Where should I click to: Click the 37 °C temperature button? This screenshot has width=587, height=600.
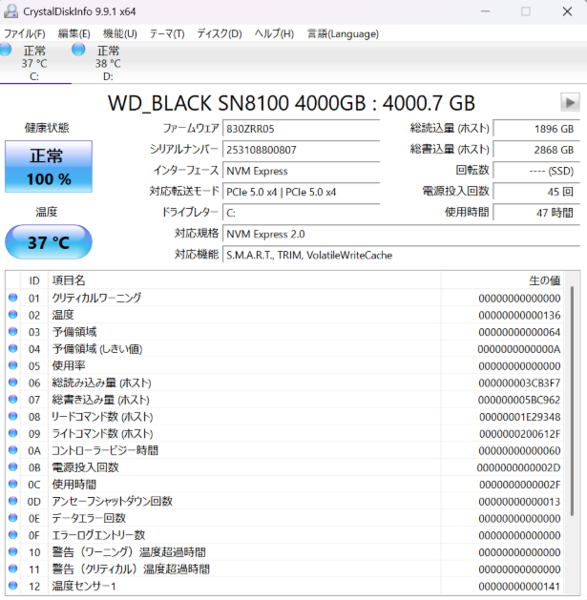coord(49,242)
